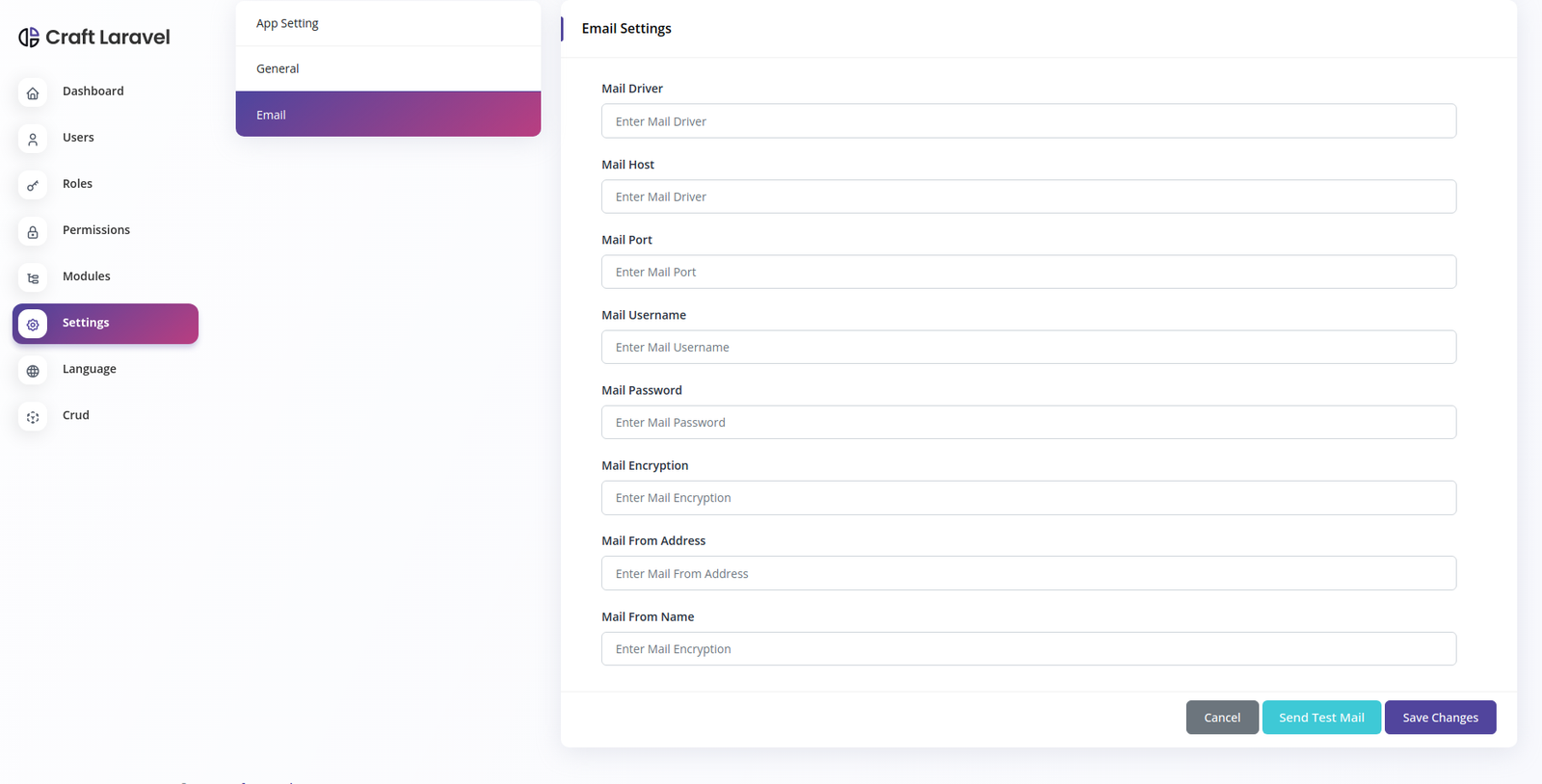Click the Modules tree icon

coord(33,277)
